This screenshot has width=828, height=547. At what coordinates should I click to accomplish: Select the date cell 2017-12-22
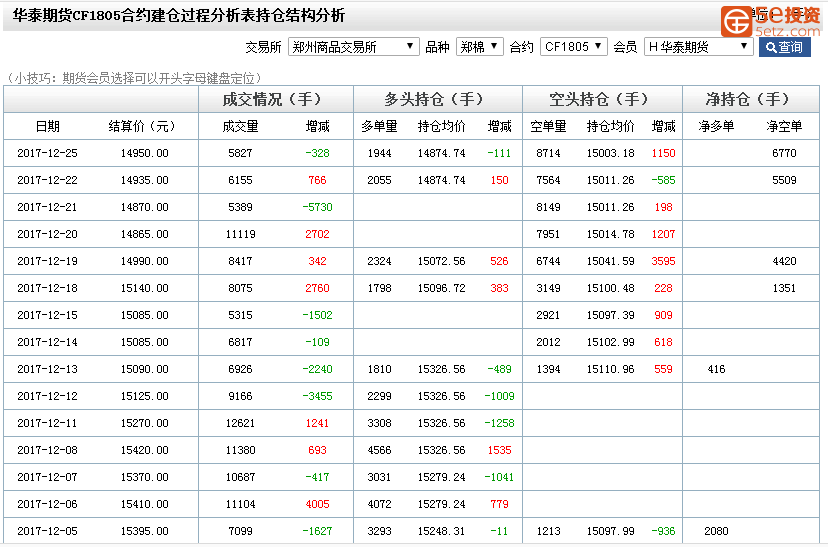click(x=48, y=180)
